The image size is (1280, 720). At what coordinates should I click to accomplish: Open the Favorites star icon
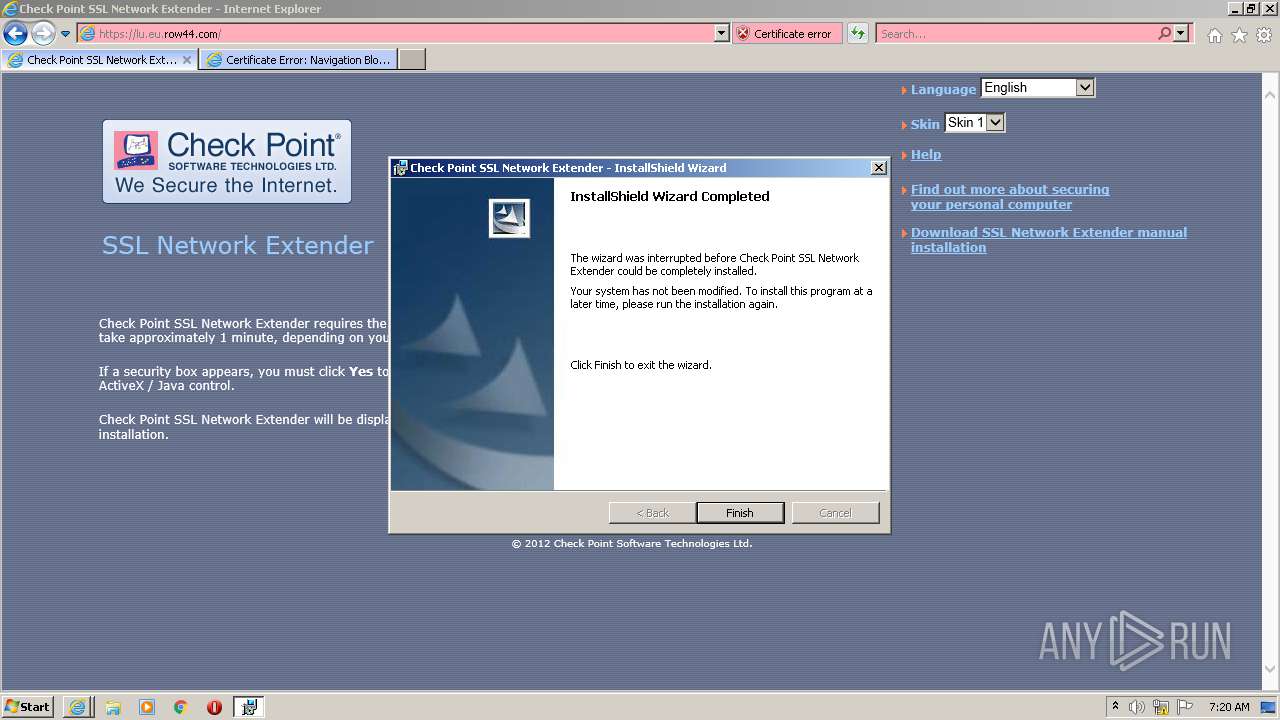tap(1239, 35)
